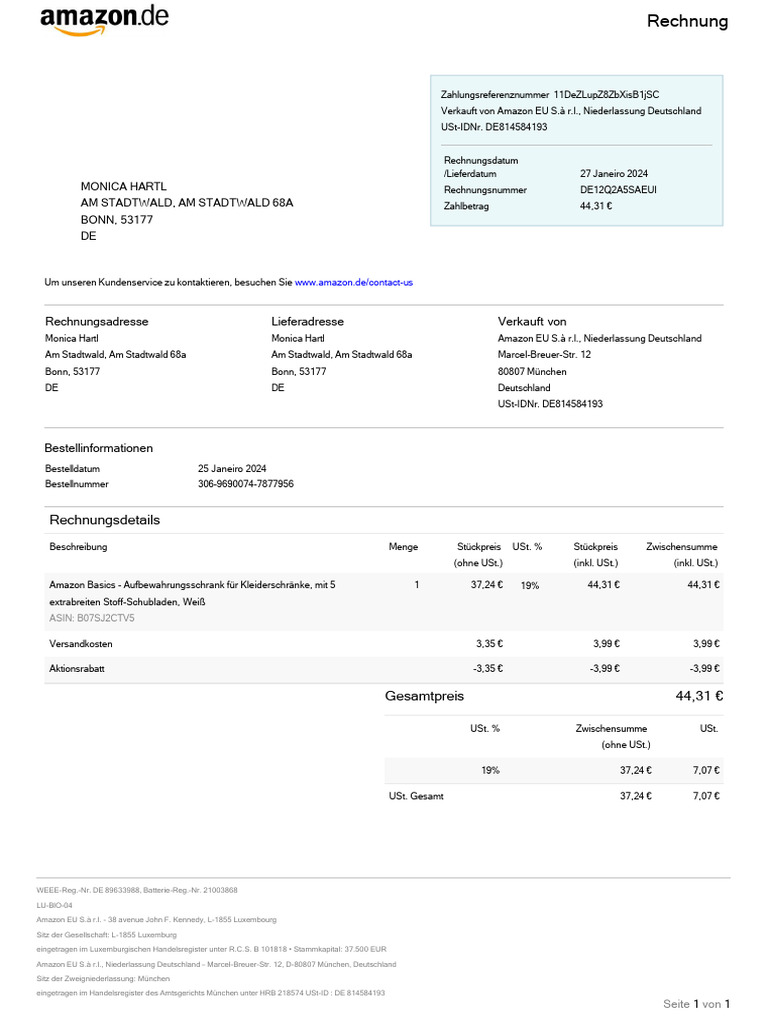This screenshot has width=768, height=1024.
Task: Click the LU-BIO-04 footer text
Action: tap(54, 905)
